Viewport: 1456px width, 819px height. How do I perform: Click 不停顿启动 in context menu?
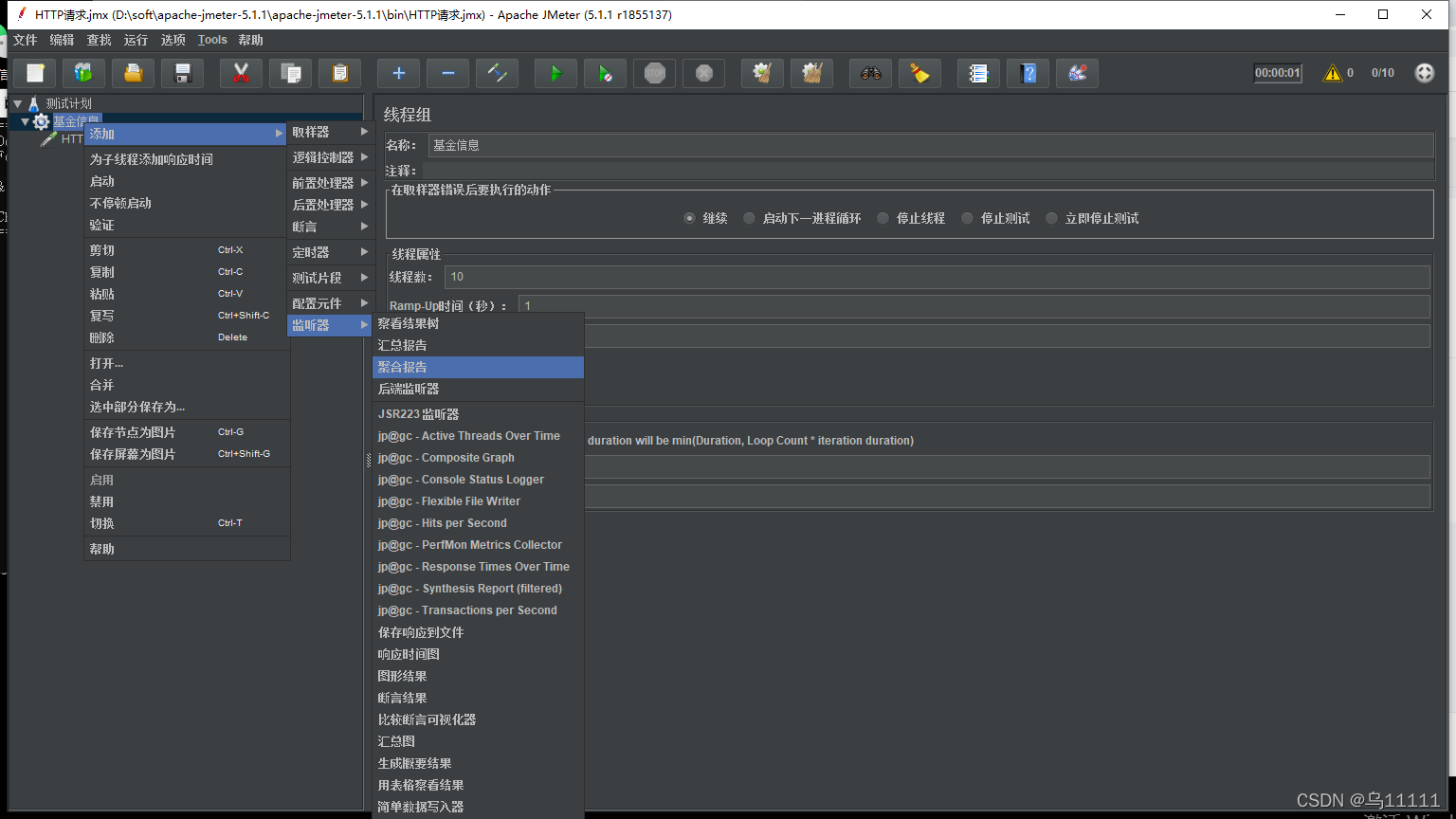pos(187,203)
